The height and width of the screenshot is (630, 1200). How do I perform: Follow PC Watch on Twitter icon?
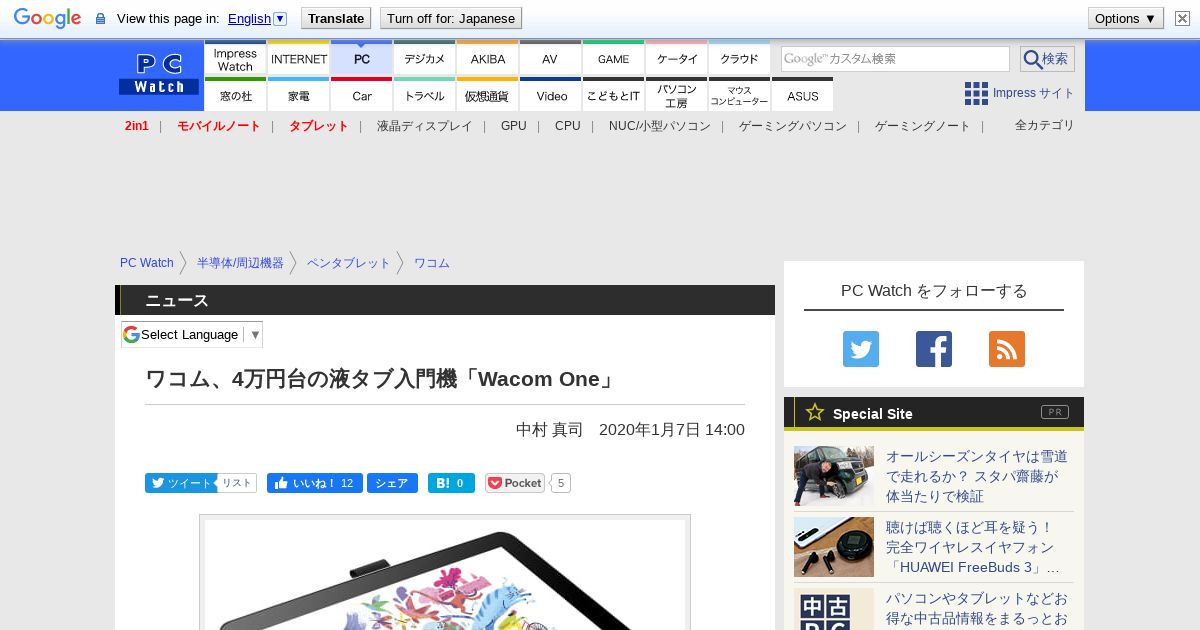tap(861, 349)
